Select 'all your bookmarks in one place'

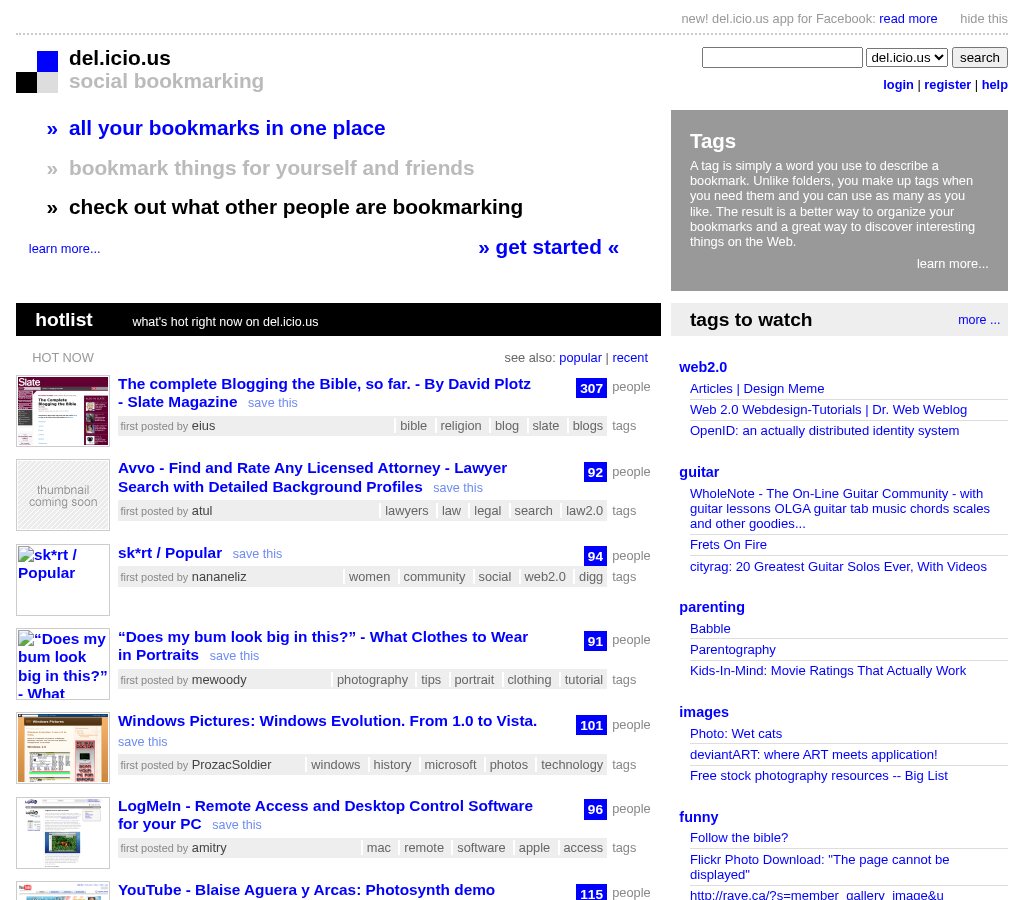(x=227, y=128)
